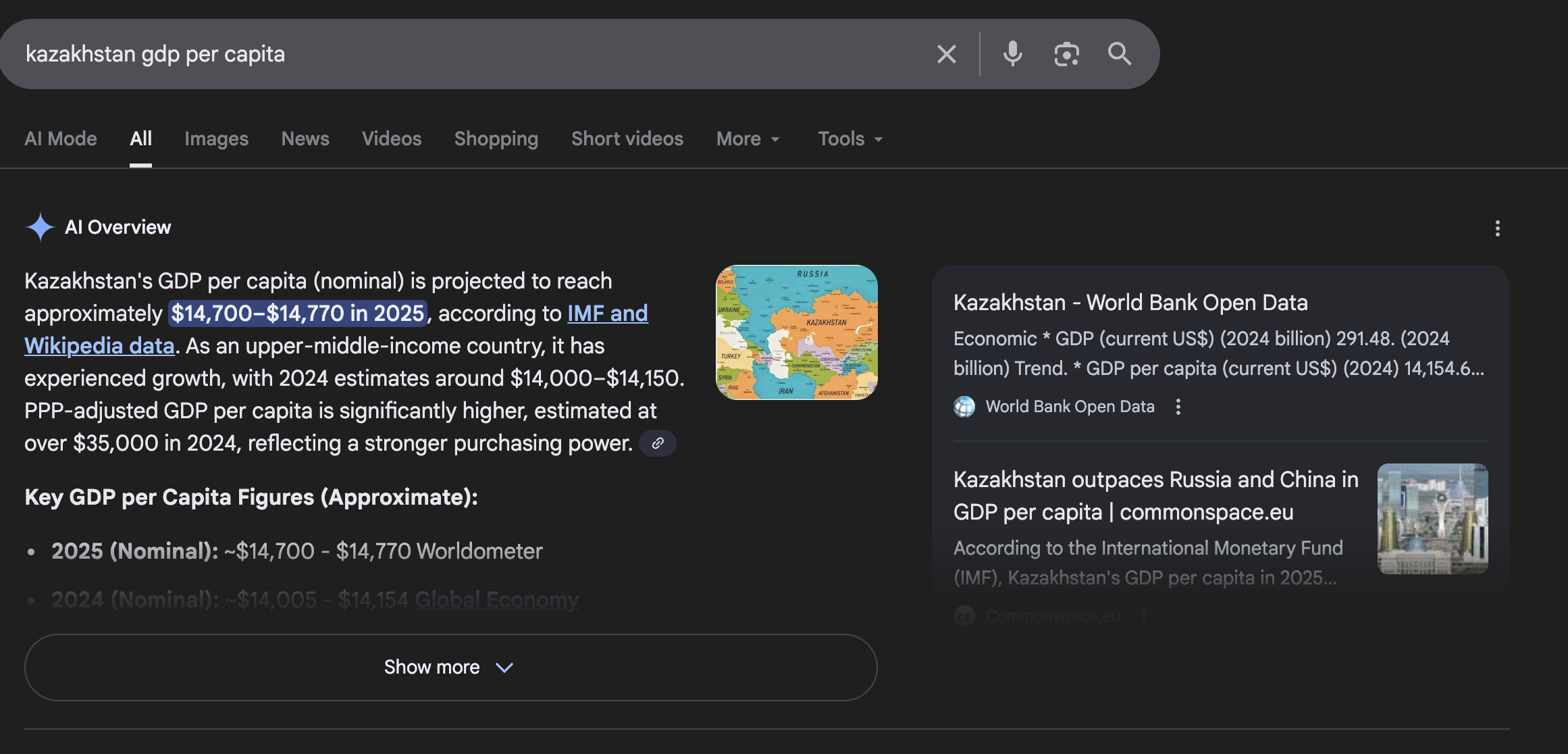Open Google Lens camera search

(1066, 53)
